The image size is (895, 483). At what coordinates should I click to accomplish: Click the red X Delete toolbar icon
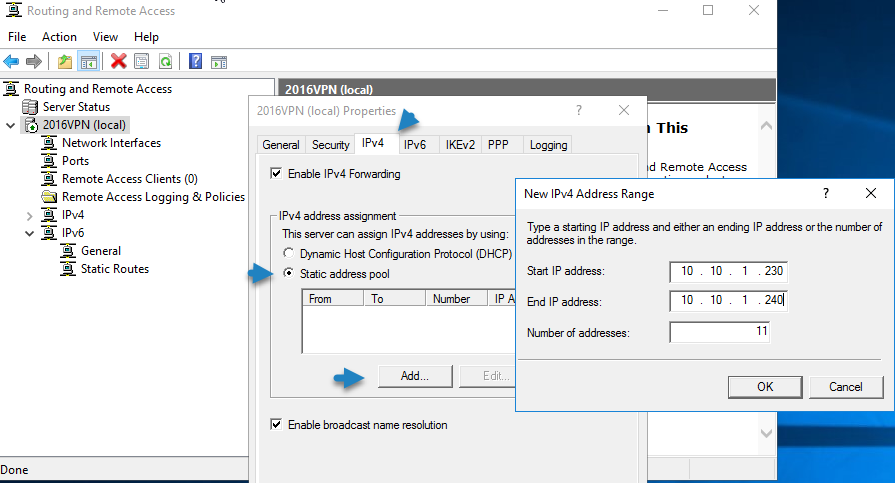click(x=118, y=61)
